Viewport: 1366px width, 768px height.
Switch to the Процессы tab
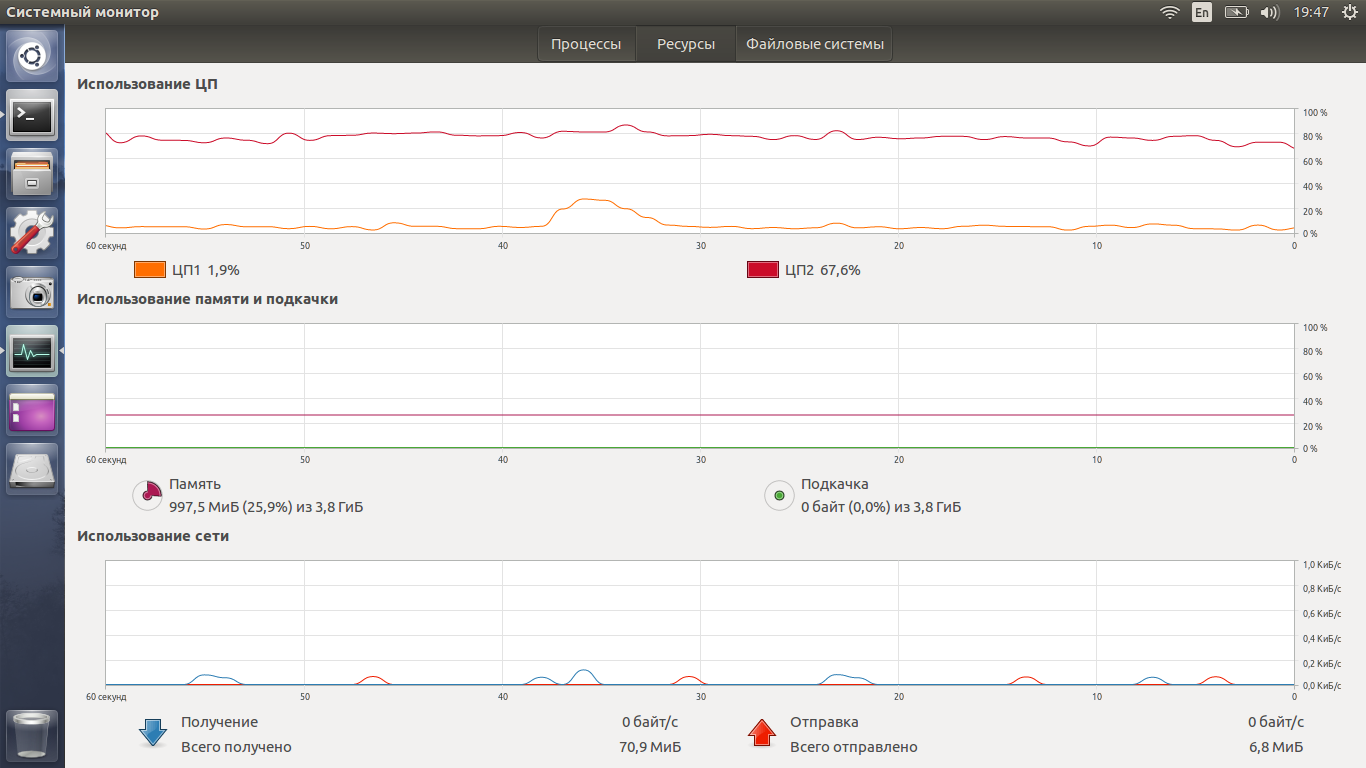[x=586, y=44]
